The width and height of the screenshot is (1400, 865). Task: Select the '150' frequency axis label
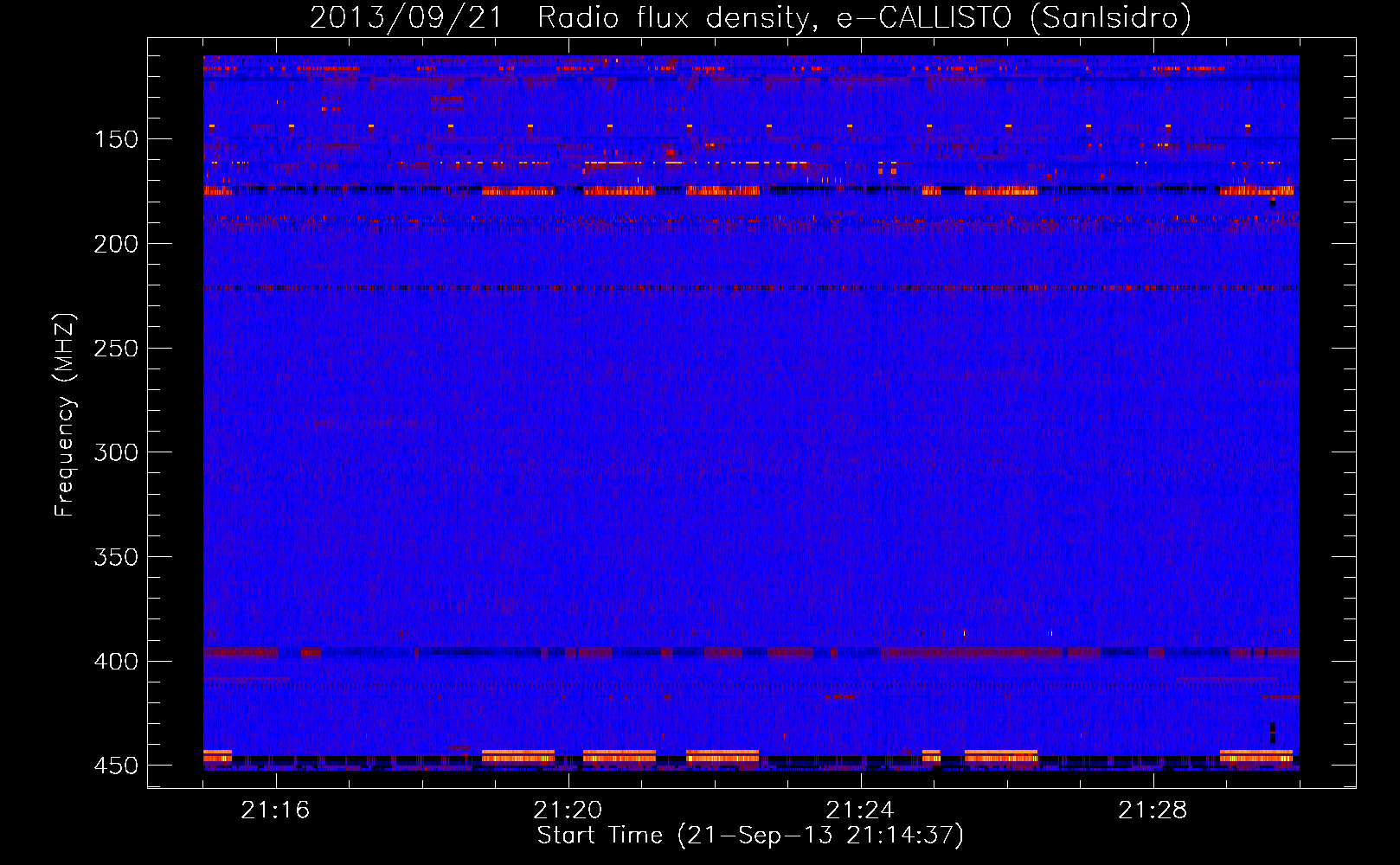point(115,140)
